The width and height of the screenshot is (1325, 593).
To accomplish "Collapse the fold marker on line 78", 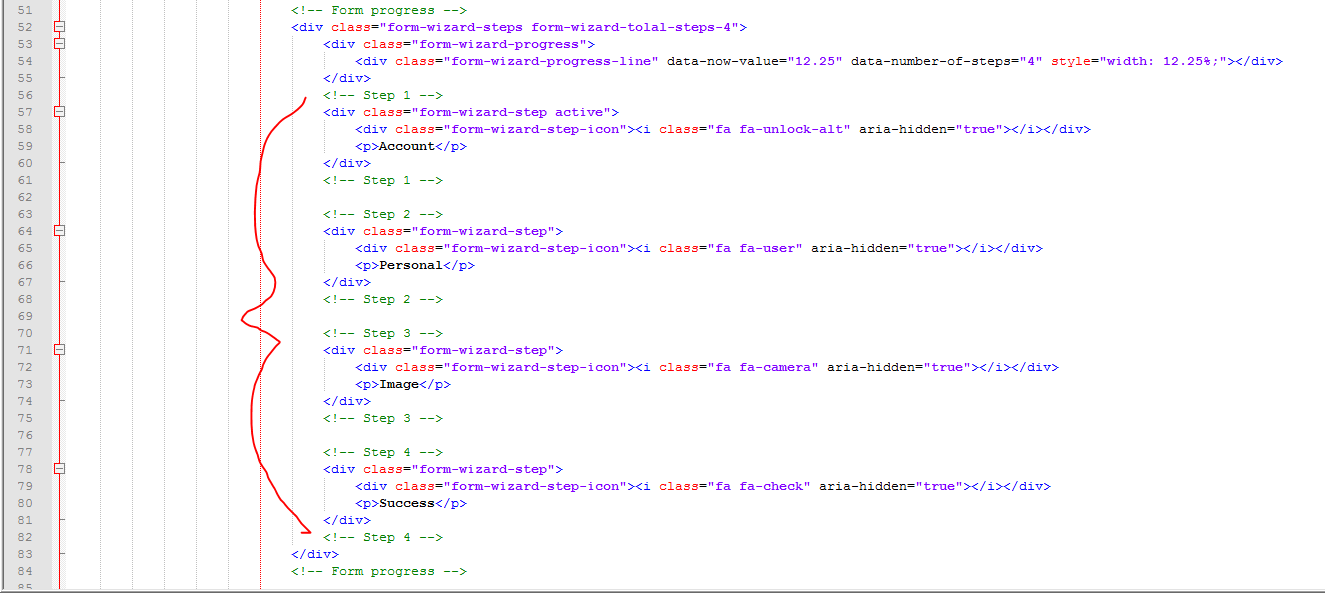I will pos(59,469).
